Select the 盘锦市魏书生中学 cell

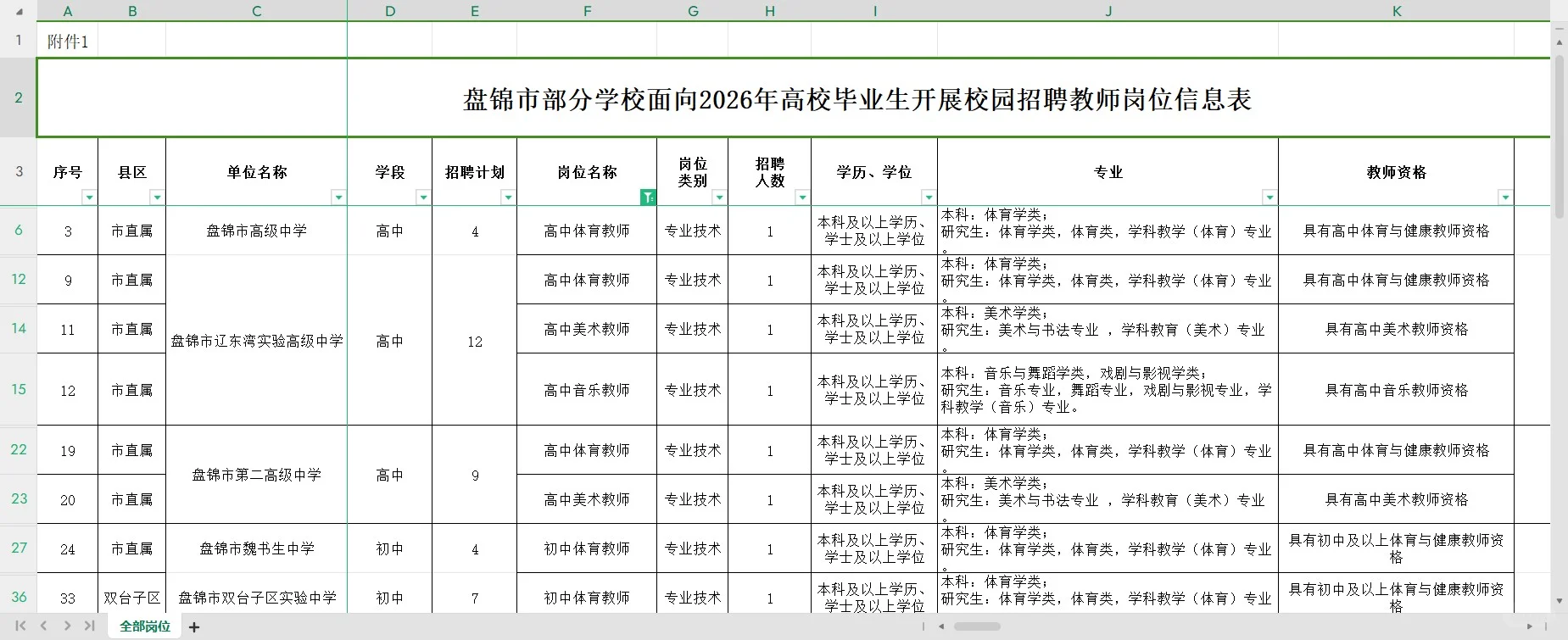pos(257,548)
